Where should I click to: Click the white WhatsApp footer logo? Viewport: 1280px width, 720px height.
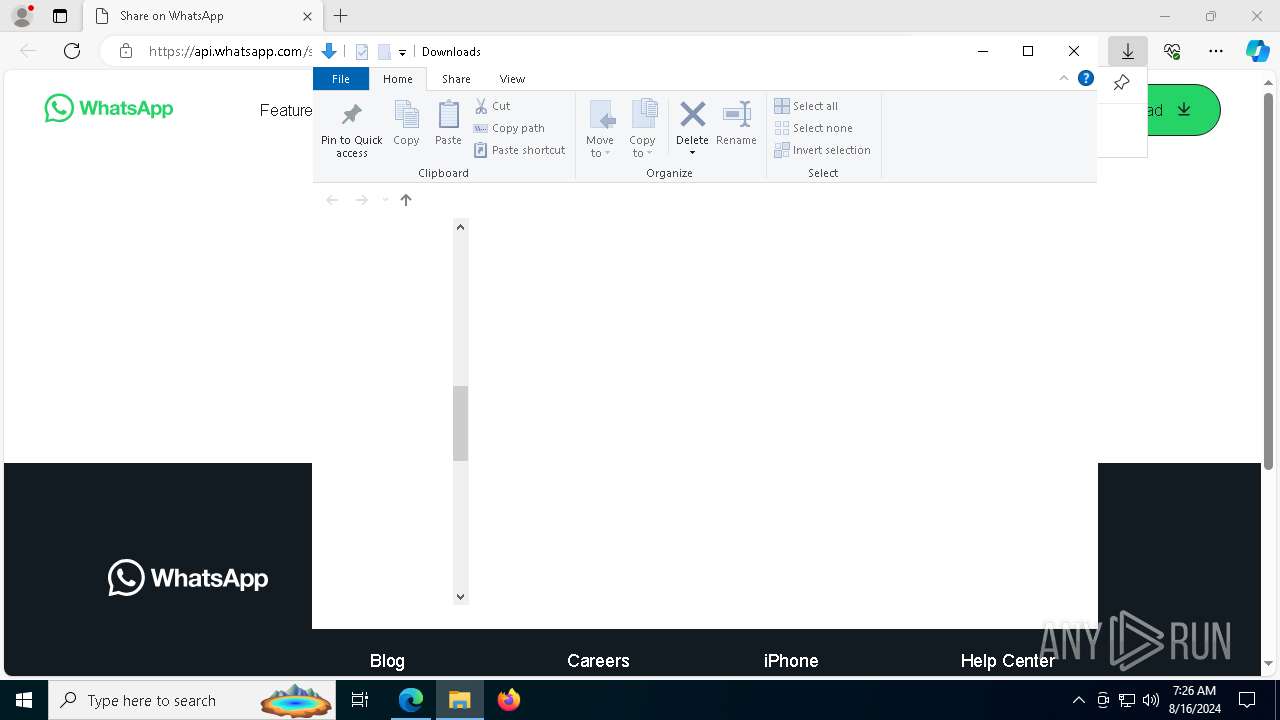point(188,578)
